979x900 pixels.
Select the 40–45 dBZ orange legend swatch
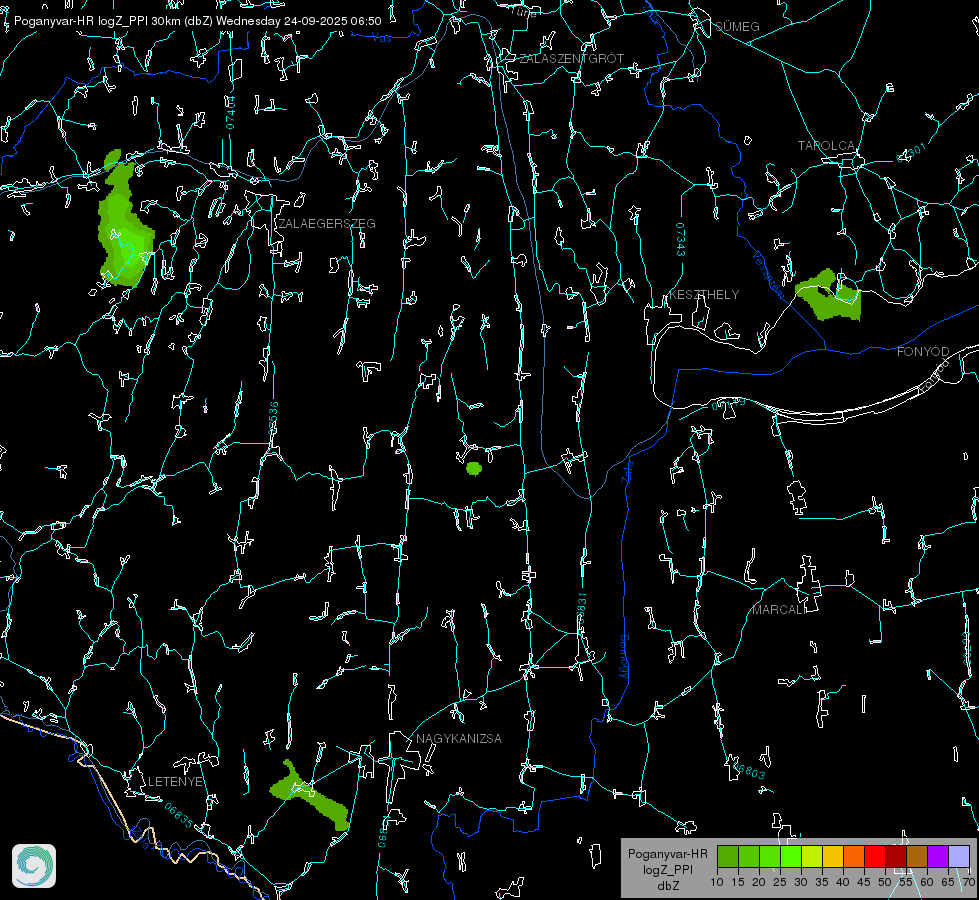pos(854,857)
